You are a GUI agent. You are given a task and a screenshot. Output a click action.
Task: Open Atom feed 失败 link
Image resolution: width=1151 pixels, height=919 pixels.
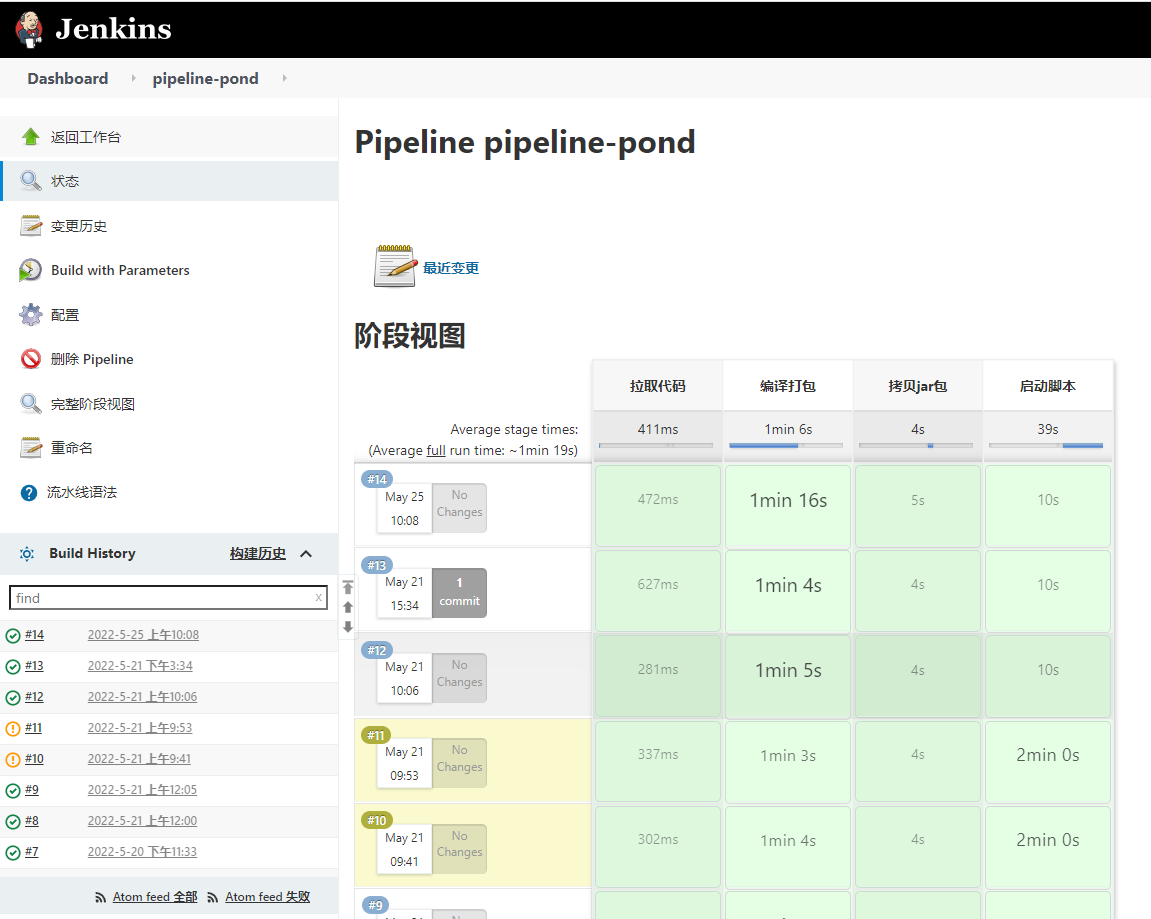point(267,897)
